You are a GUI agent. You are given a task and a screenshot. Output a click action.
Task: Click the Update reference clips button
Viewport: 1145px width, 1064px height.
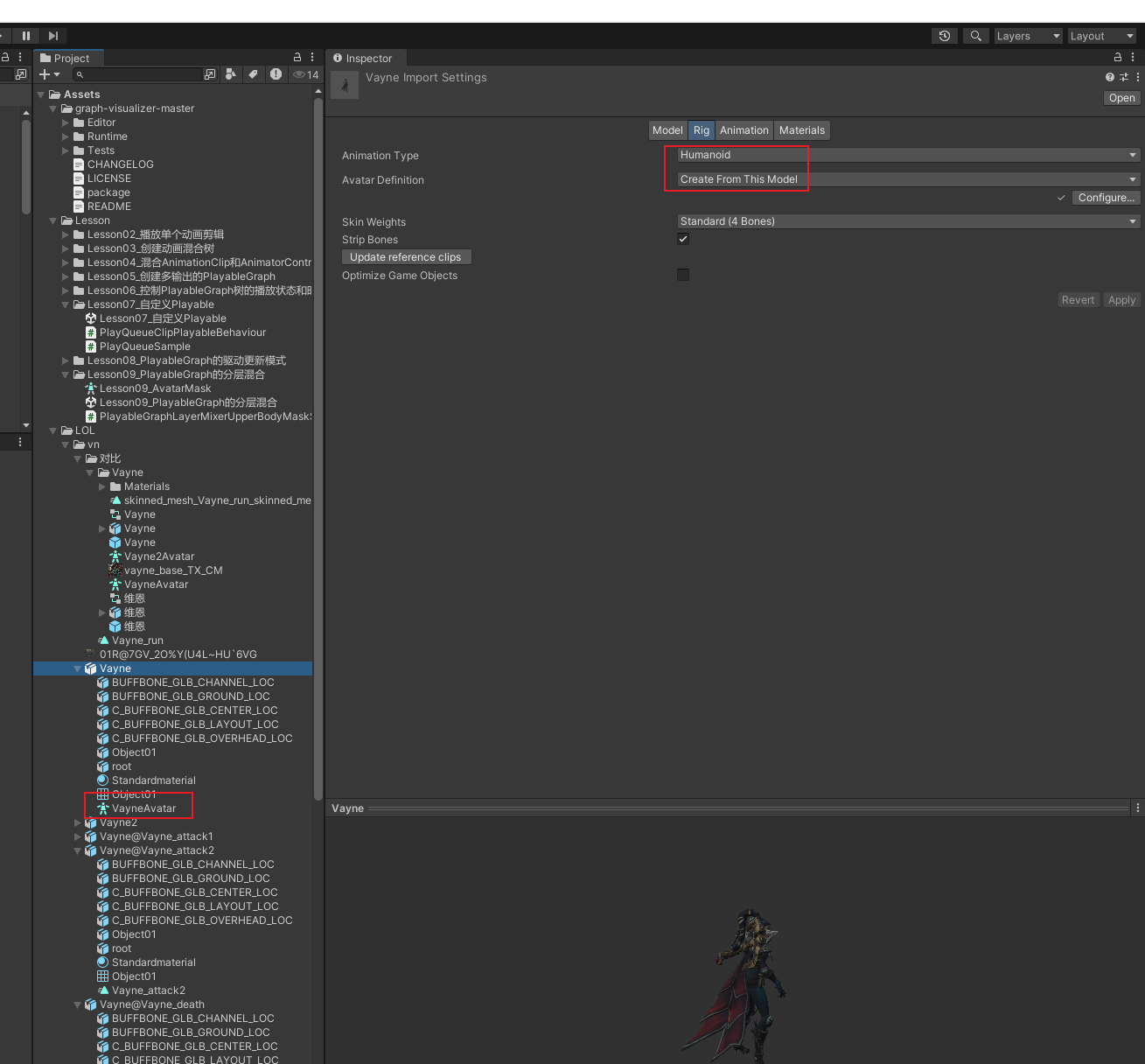[406, 257]
